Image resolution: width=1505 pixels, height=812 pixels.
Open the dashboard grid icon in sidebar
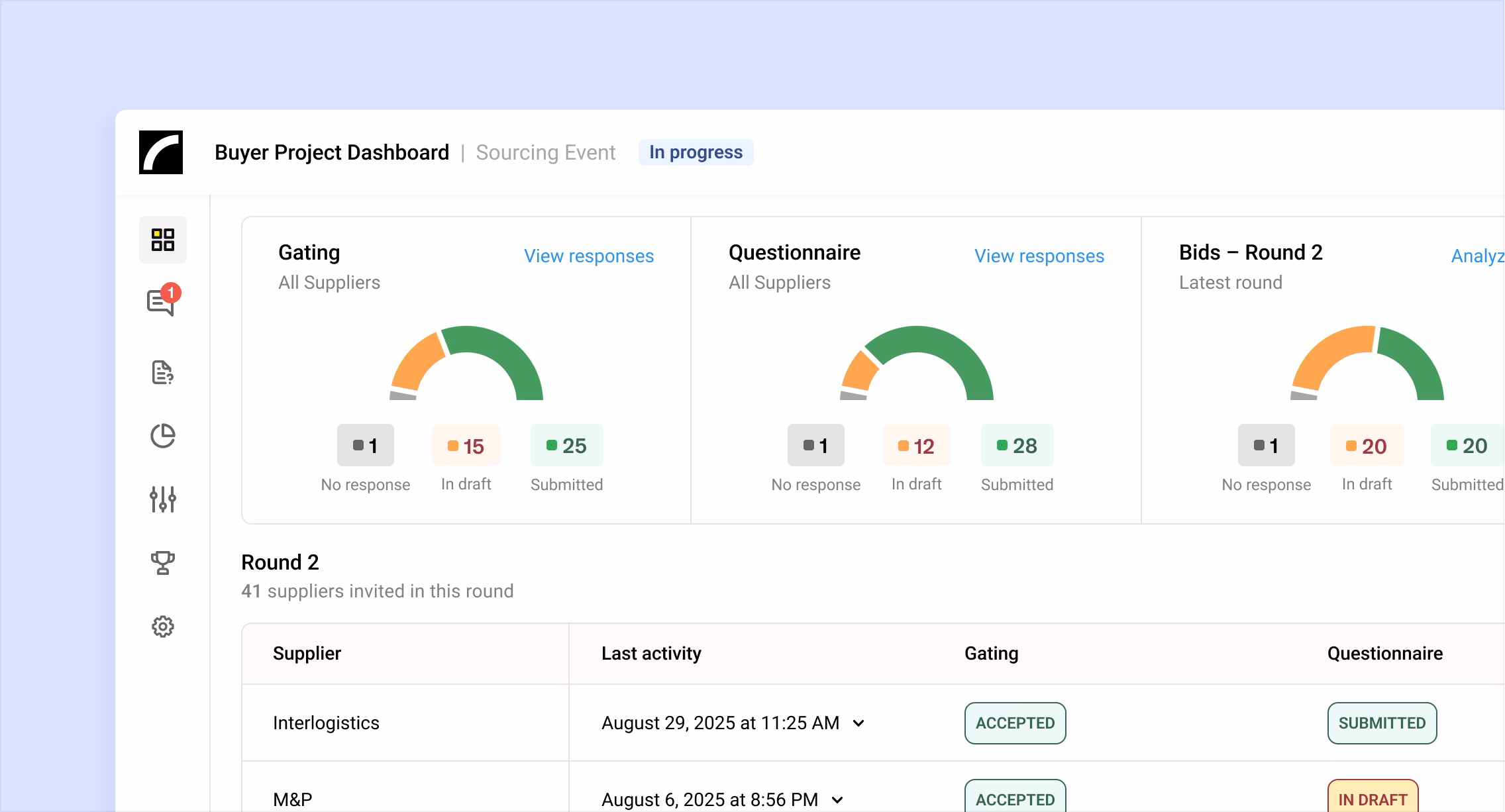(x=162, y=240)
